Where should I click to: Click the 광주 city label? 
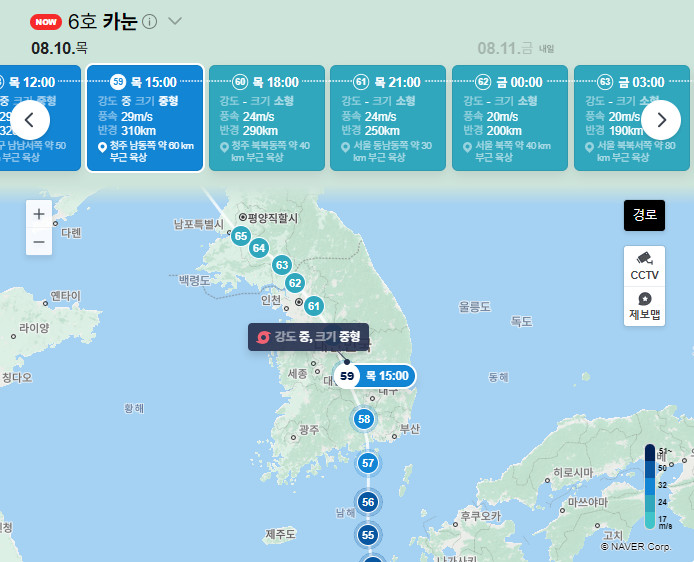(x=309, y=430)
